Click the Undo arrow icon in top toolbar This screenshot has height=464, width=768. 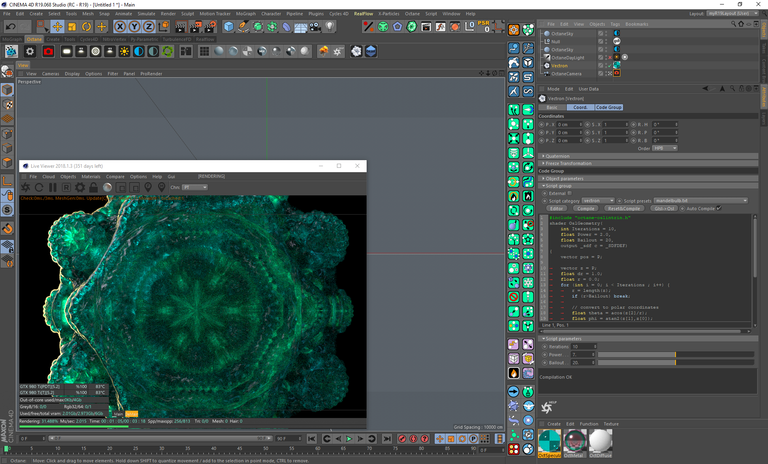click(x=9, y=27)
